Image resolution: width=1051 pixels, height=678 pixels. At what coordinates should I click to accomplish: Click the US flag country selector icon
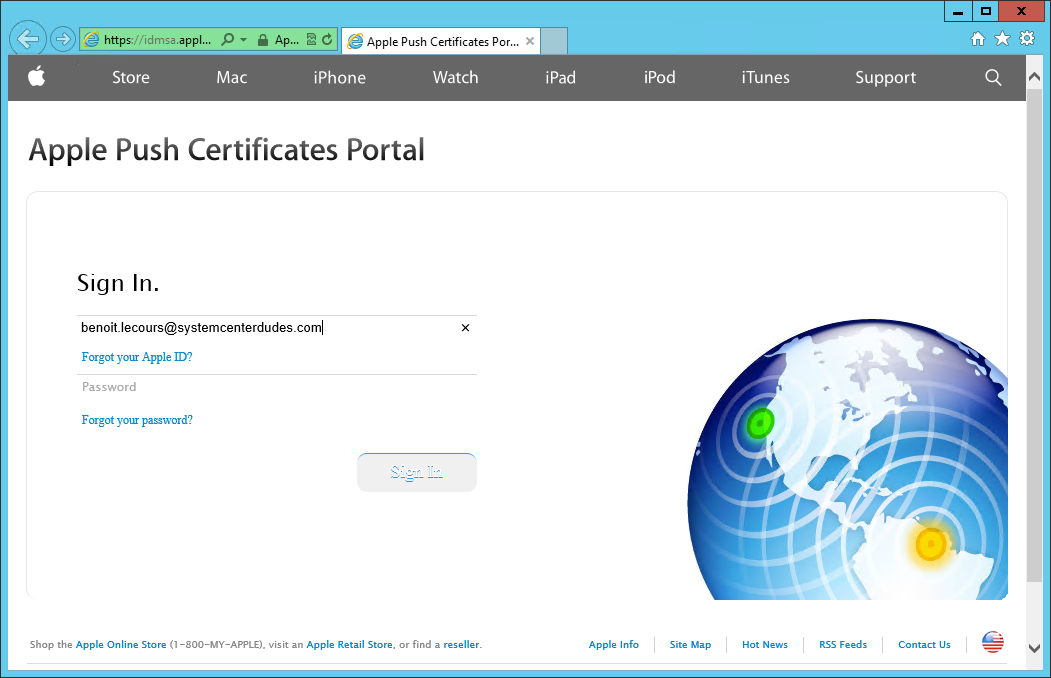pyautogui.click(x=993, y=642)
